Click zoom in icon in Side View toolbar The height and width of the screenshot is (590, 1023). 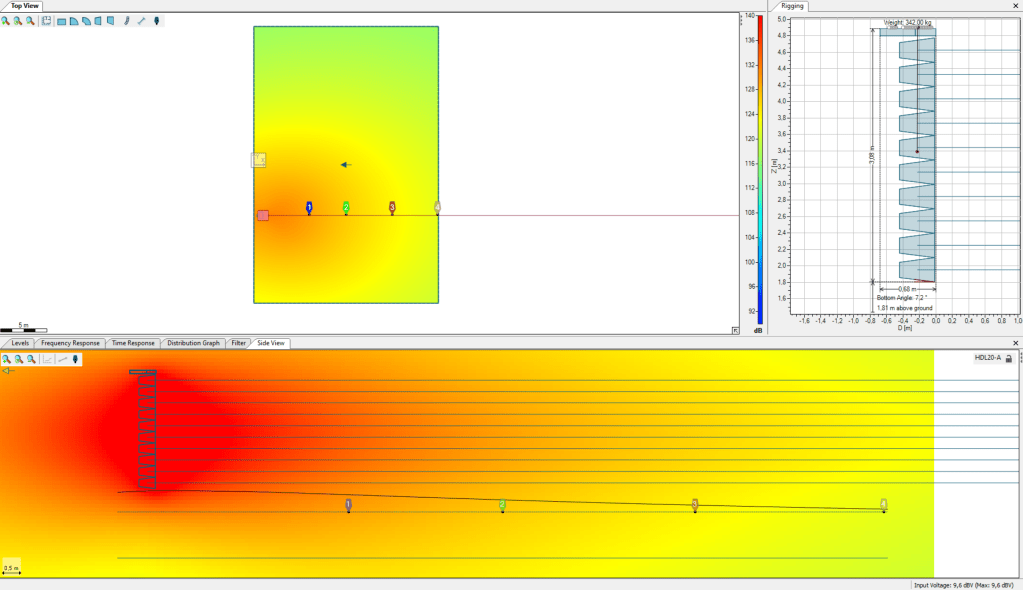pos(6,358)
